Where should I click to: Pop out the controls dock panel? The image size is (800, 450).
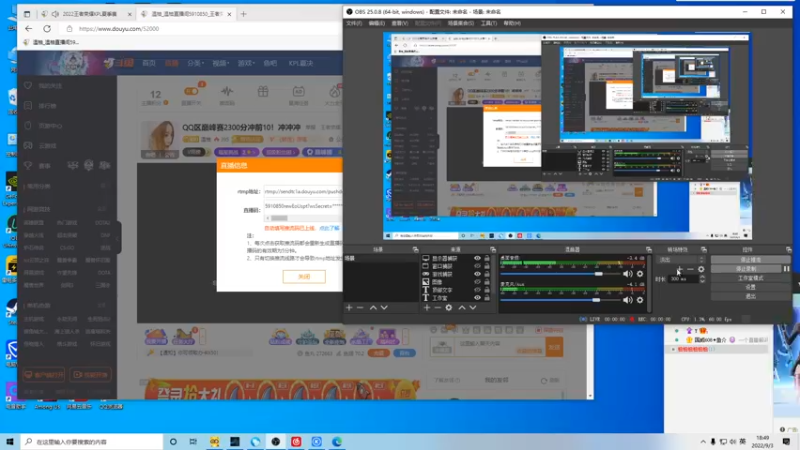point(789,249)
